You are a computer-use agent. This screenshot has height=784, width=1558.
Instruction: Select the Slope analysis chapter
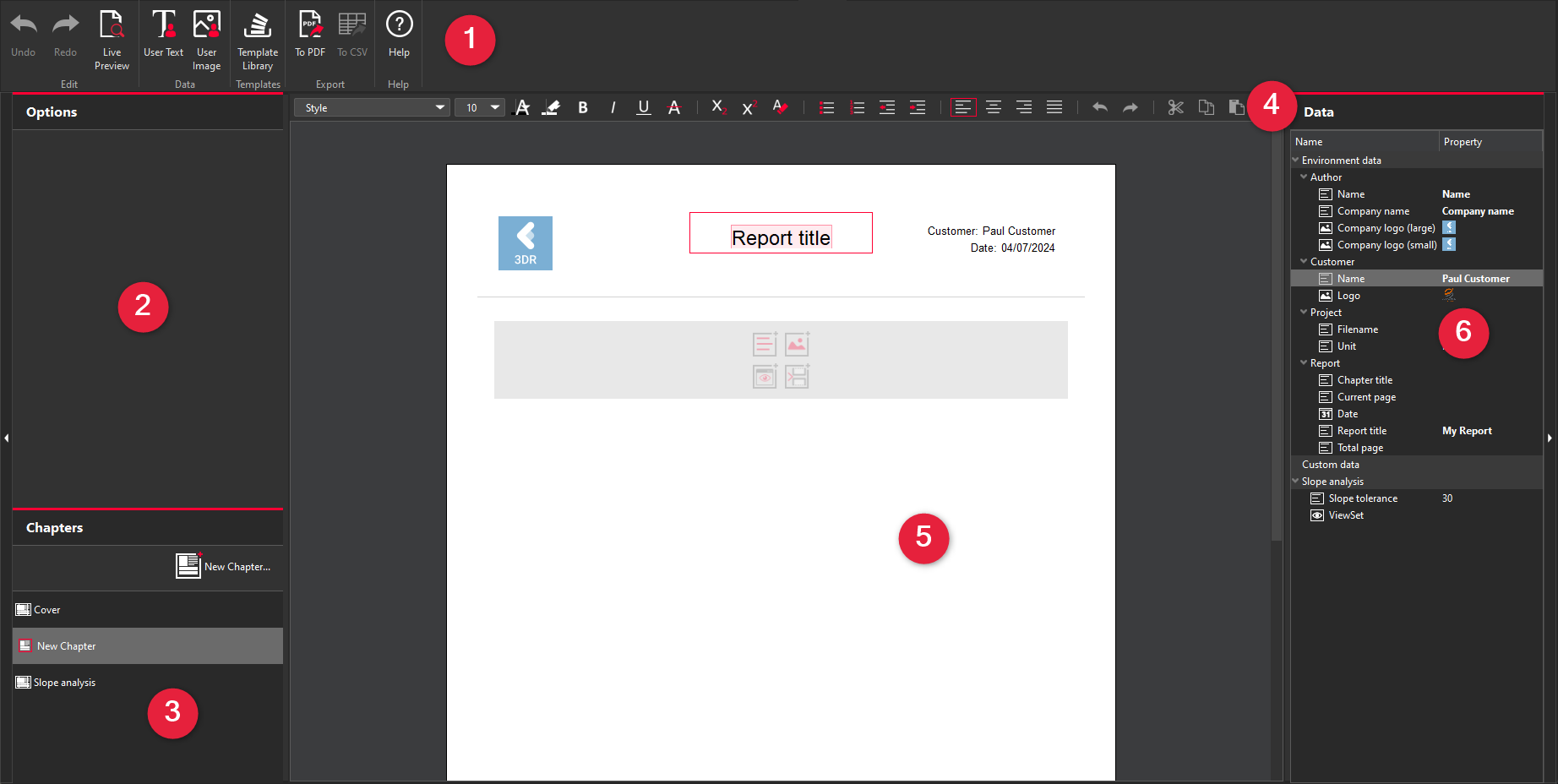(64, 683)
